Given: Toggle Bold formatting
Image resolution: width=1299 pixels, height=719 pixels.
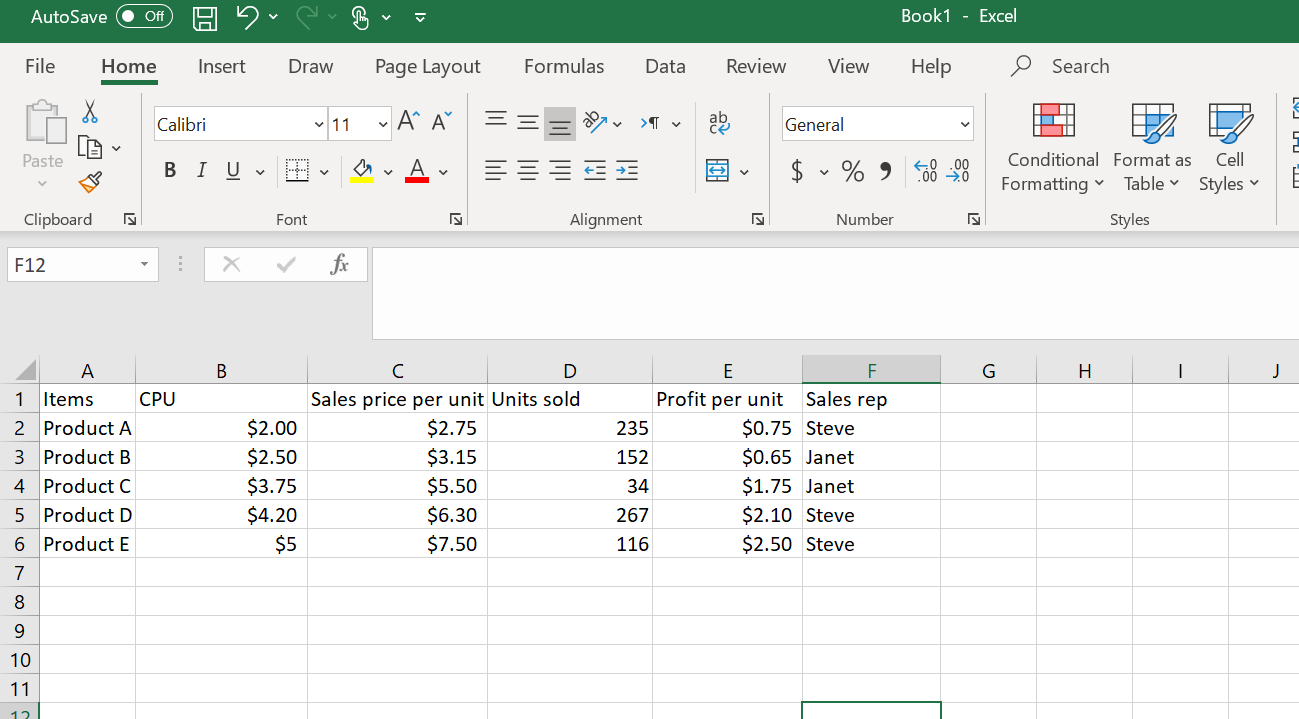Looking at the screenshot, I should 170,171.
